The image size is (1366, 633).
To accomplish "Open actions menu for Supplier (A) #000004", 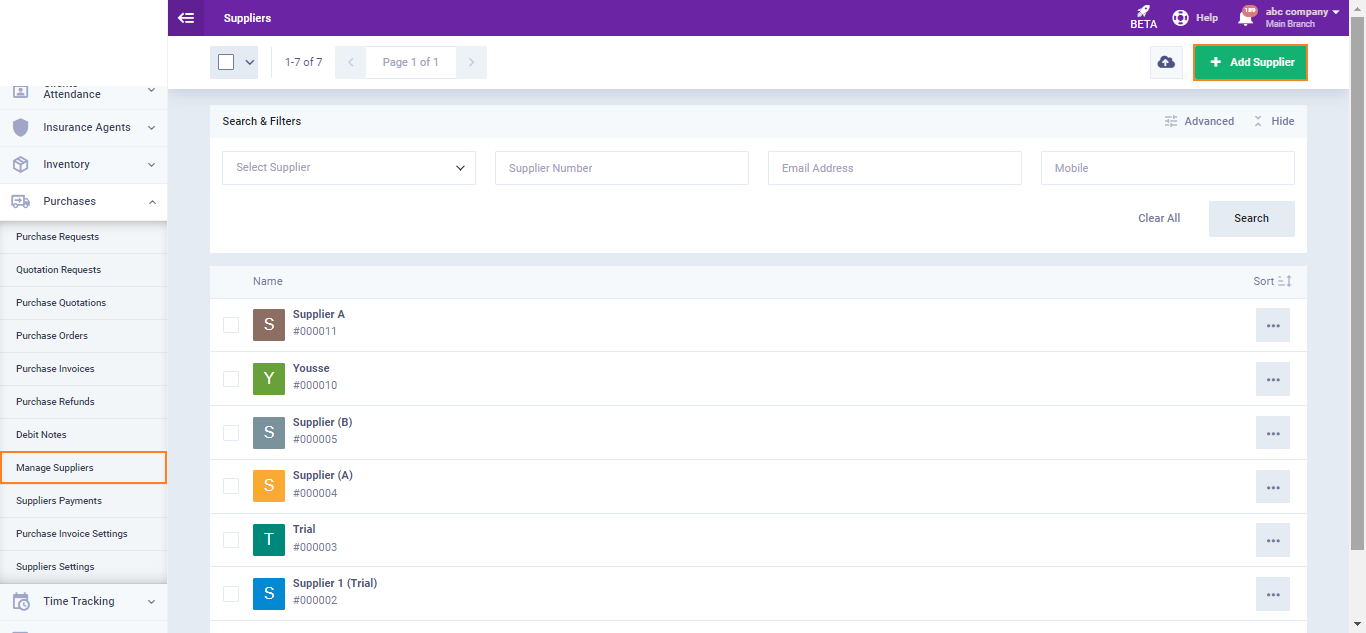I will coord(1273,486).
